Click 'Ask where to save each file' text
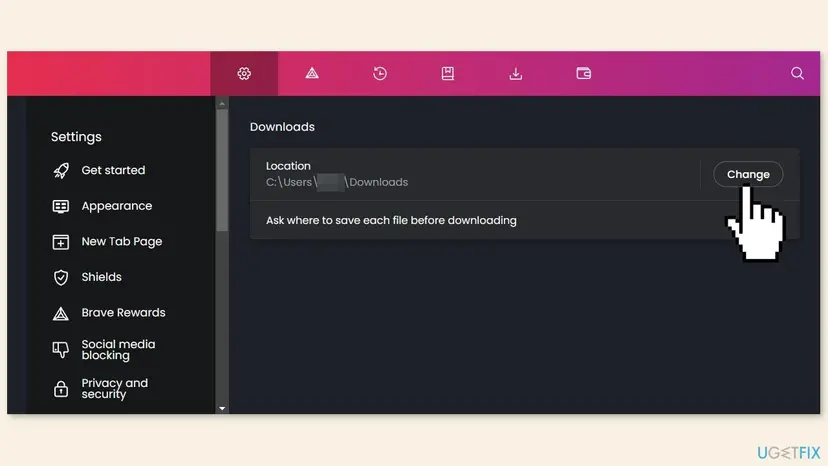 tap(391, 220)
